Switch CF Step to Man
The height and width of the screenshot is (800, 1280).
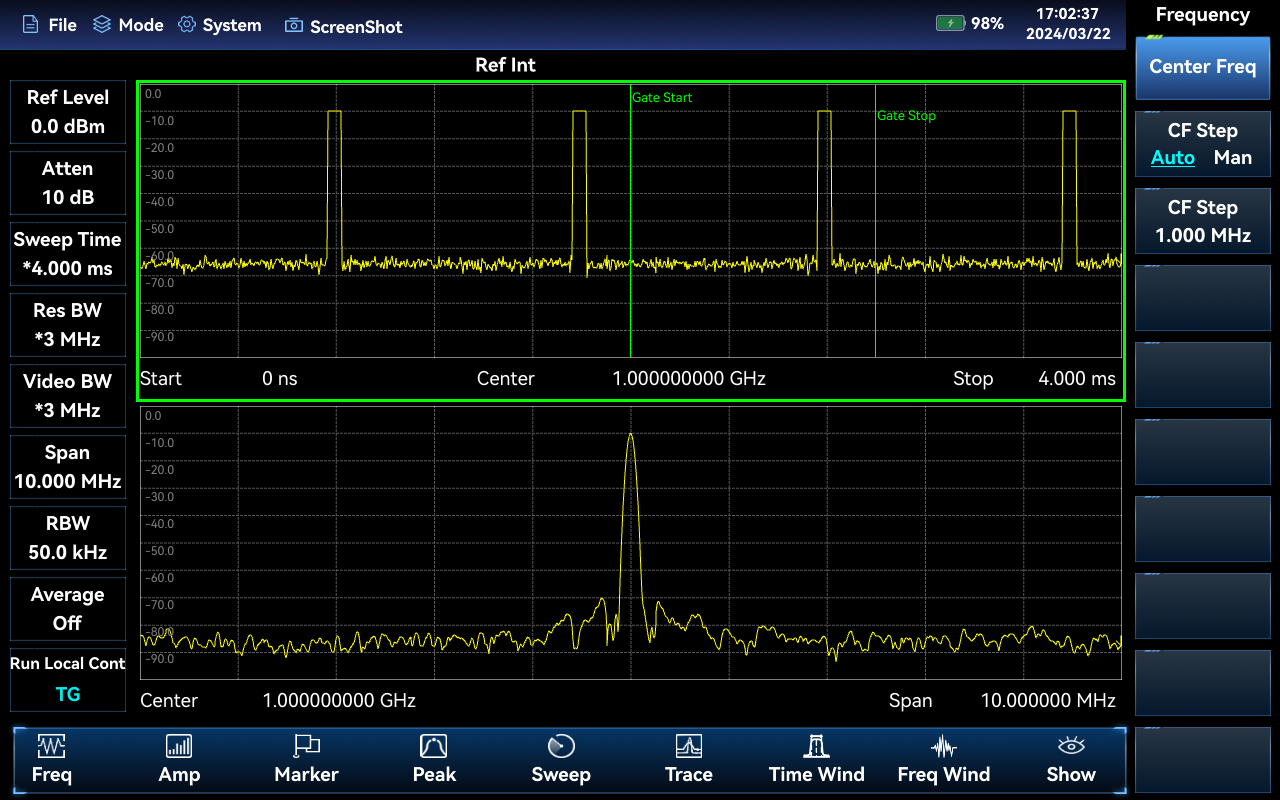1232,158
